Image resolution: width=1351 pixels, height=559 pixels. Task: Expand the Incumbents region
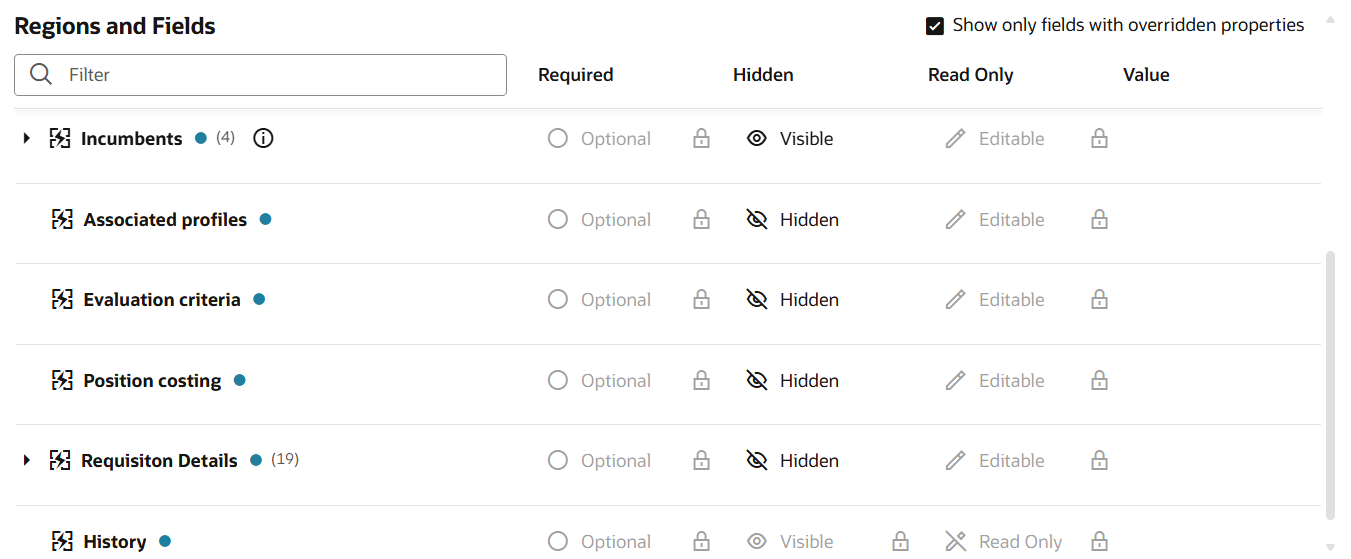[27, 139]
